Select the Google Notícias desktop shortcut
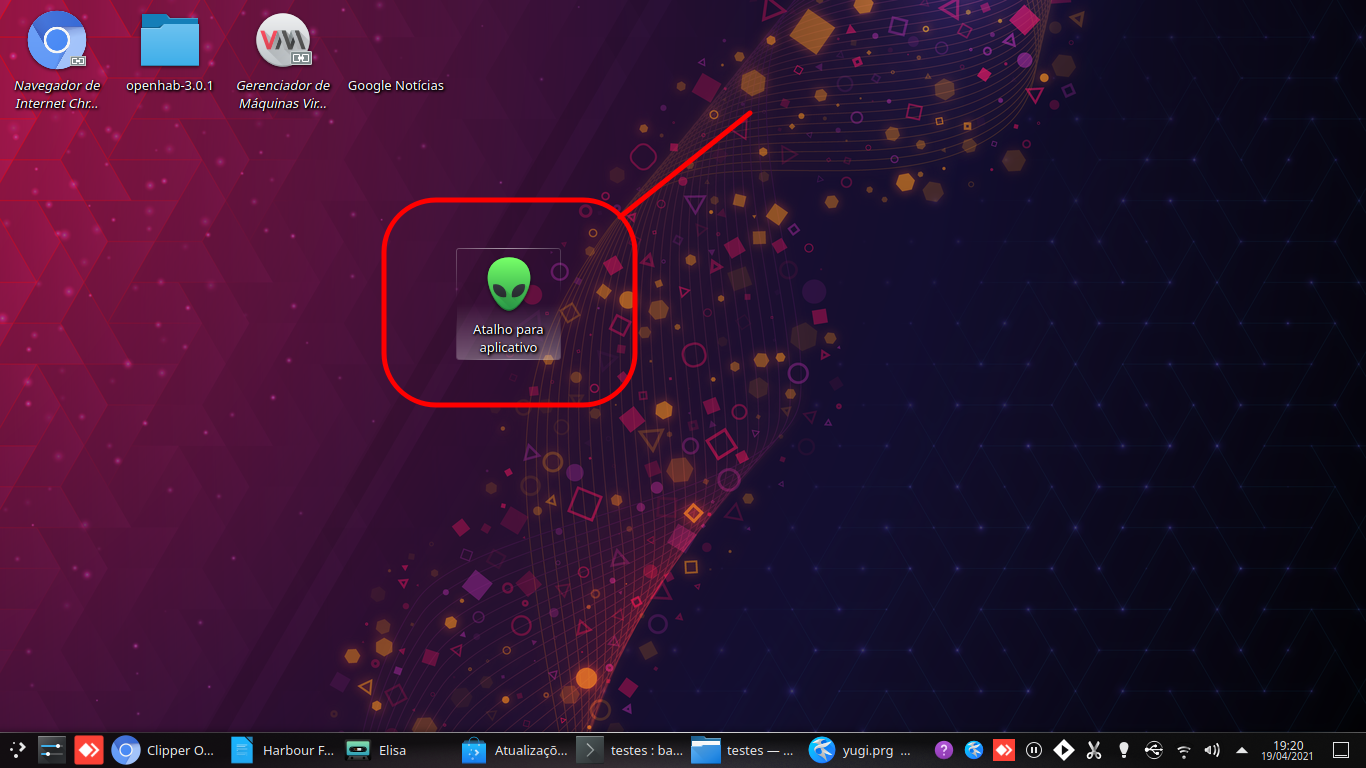1366x768 pixels. pyautogui.click(x=396, y=86)
